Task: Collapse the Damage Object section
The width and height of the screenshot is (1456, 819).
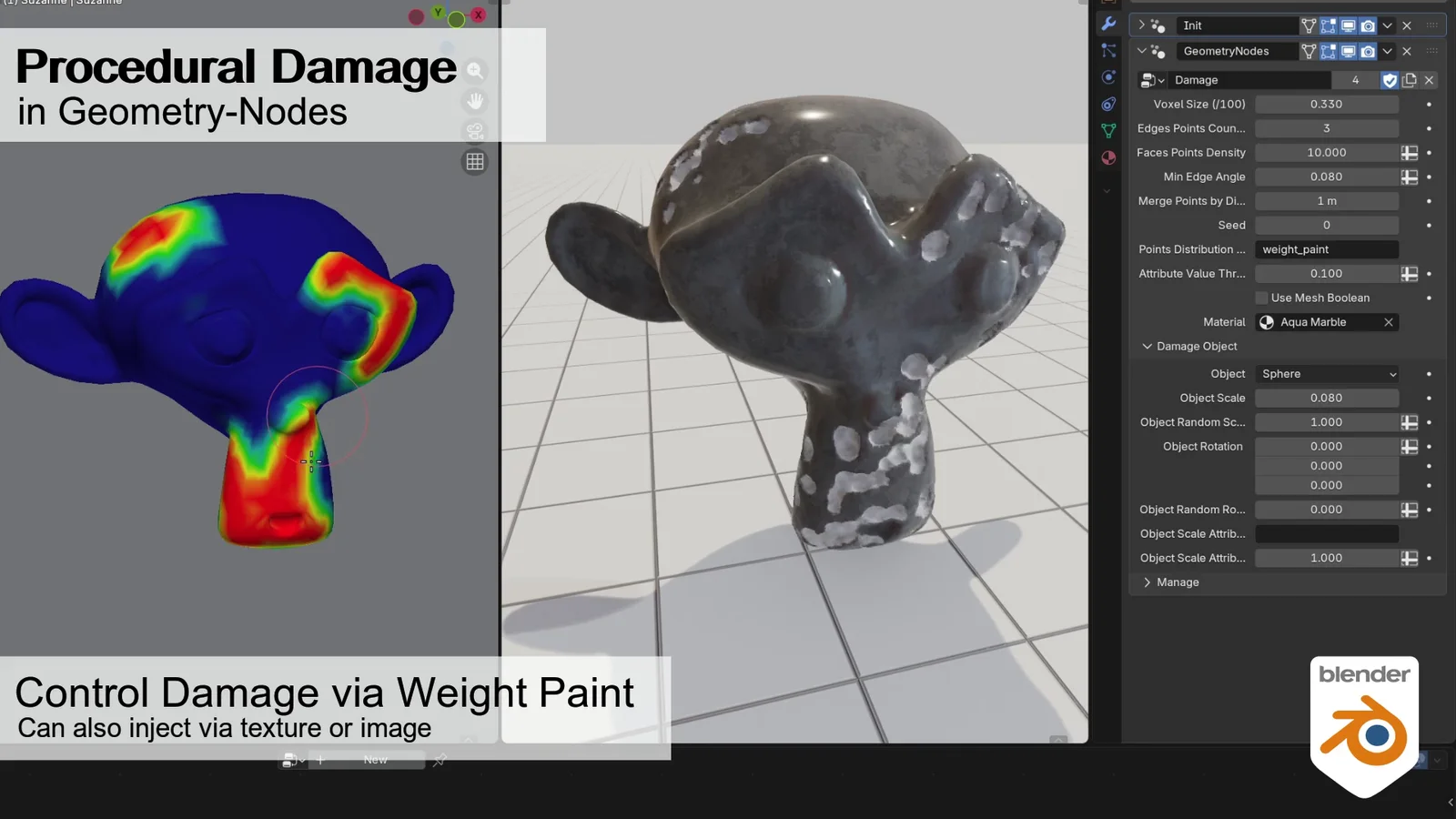Action: [x=1148, y=347]
